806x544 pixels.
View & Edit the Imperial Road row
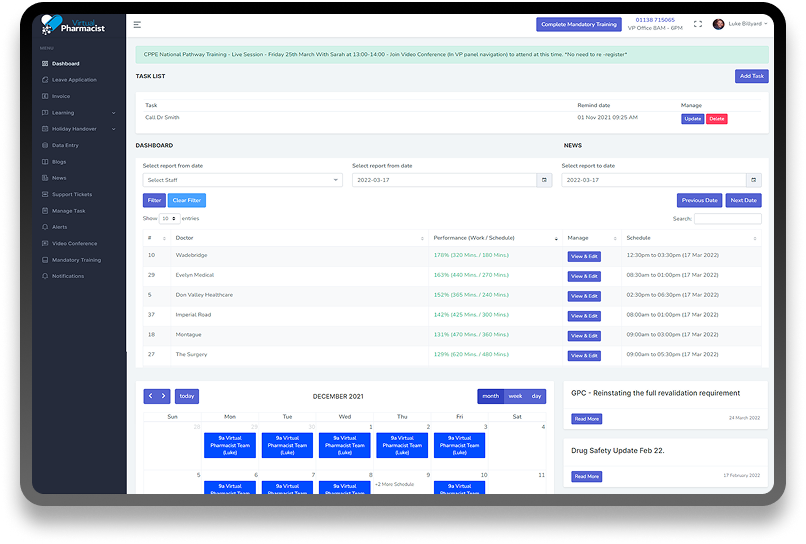[x=584, y=316]
